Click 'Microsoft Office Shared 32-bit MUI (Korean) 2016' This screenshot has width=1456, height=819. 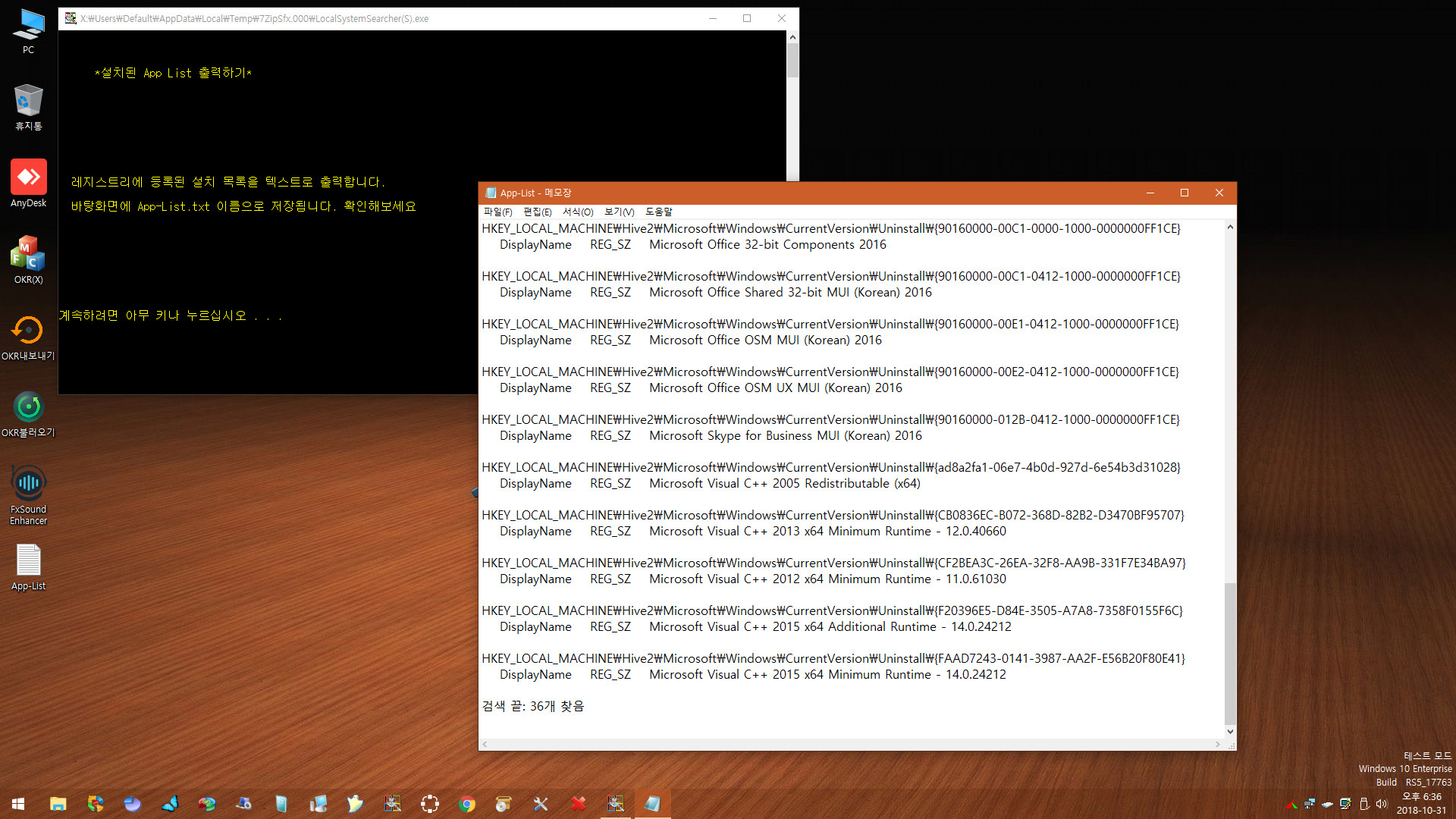point(790,293)
